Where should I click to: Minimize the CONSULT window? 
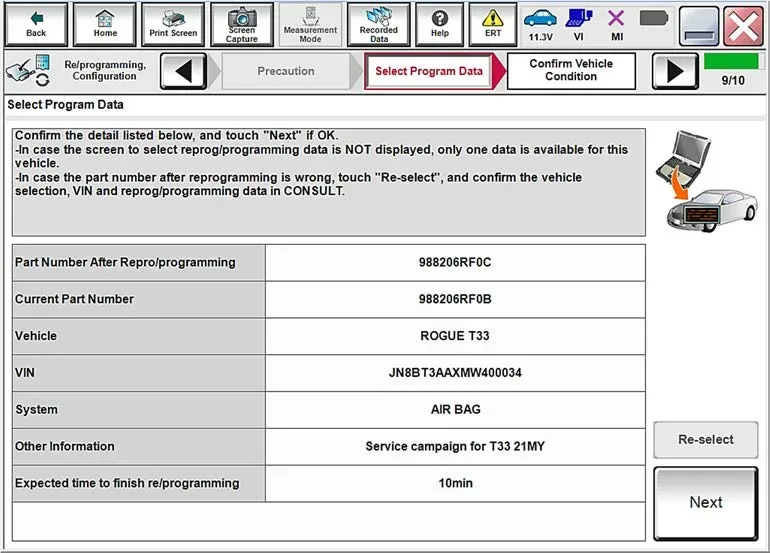699,25
